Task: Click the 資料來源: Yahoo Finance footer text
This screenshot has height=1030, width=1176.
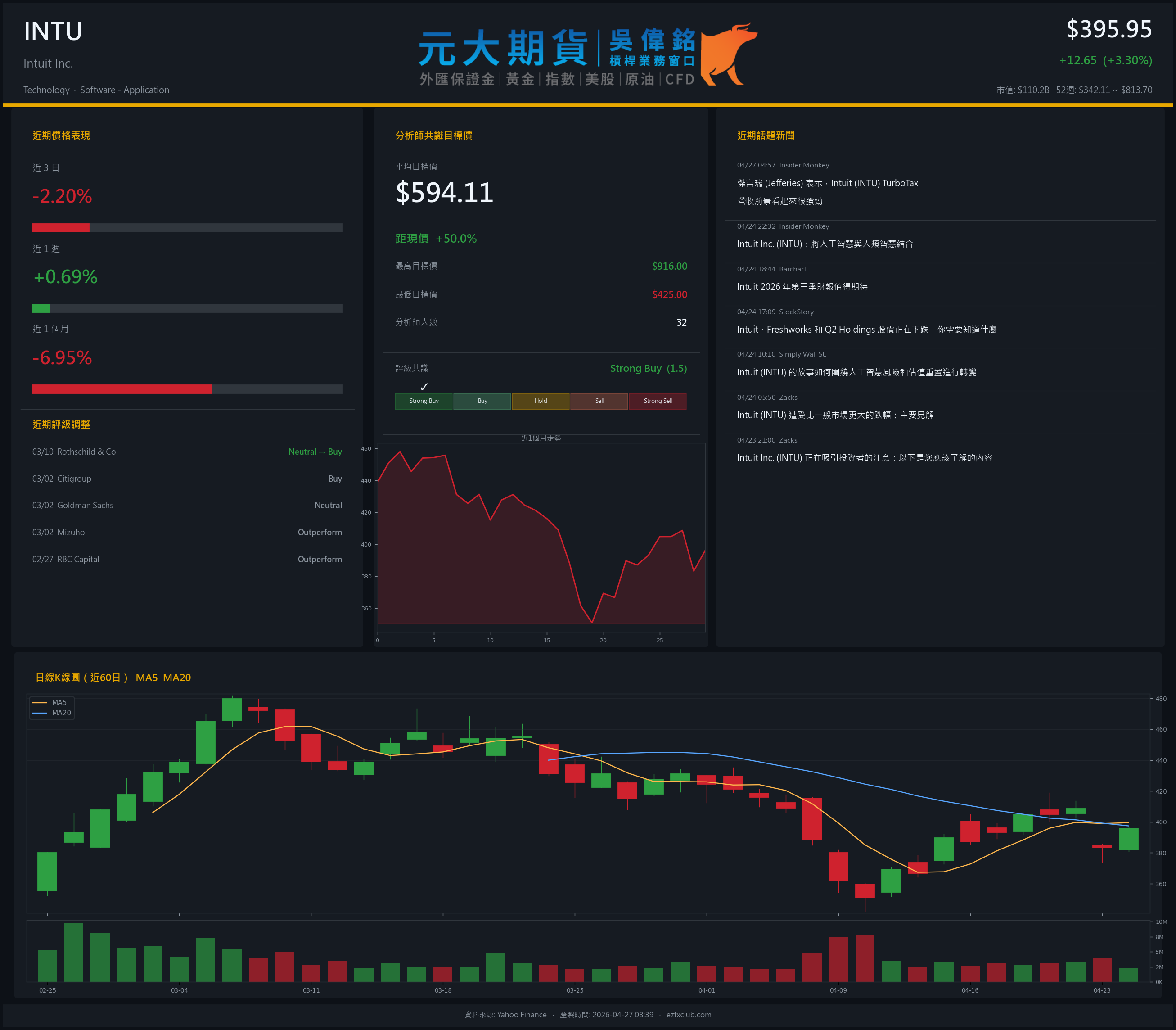Action: point(505,1015)
